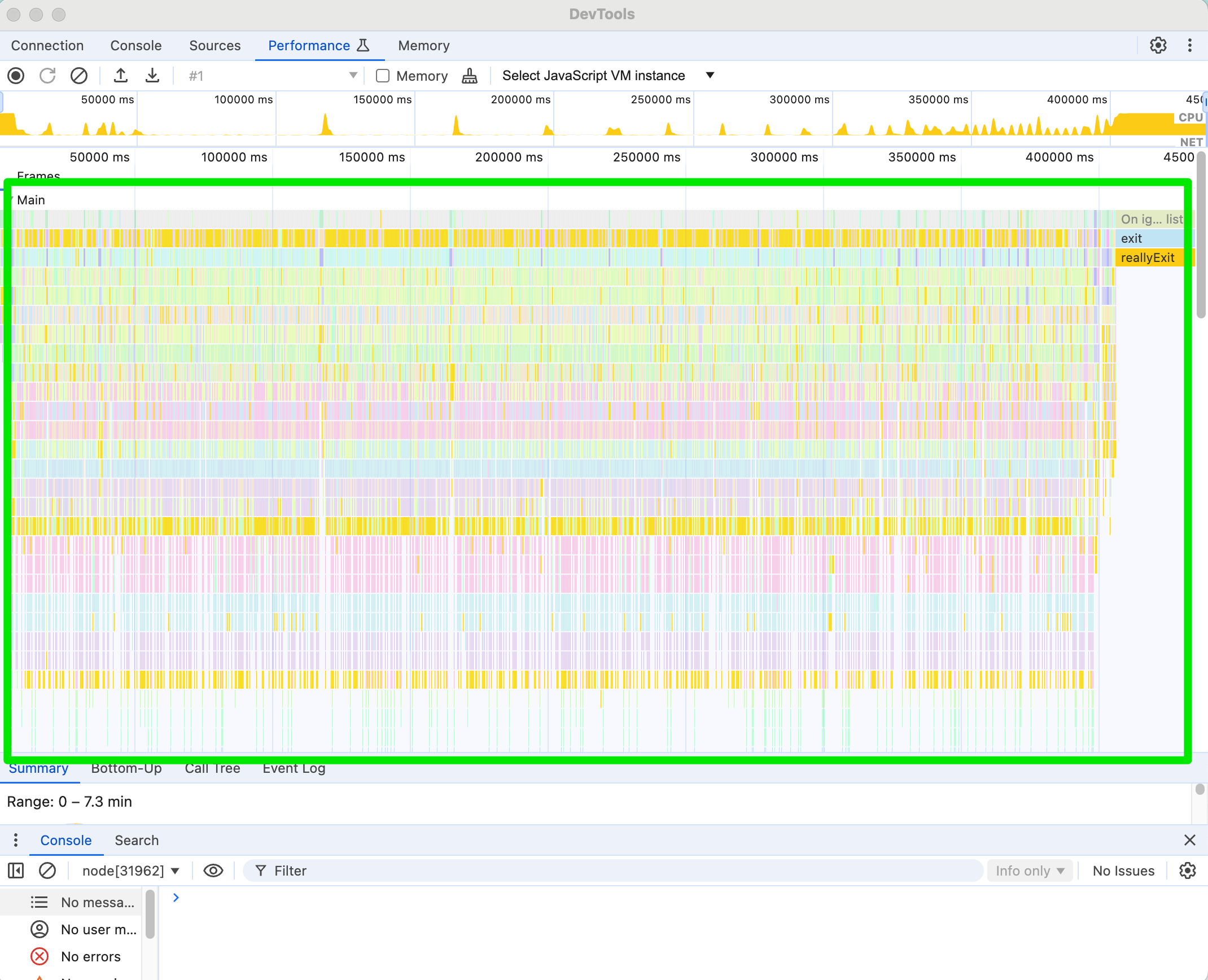Viewport: 1208px width, 980px height.
Task: Toggle the console sidebar panel icon
Action: click(x=16, y=870)
